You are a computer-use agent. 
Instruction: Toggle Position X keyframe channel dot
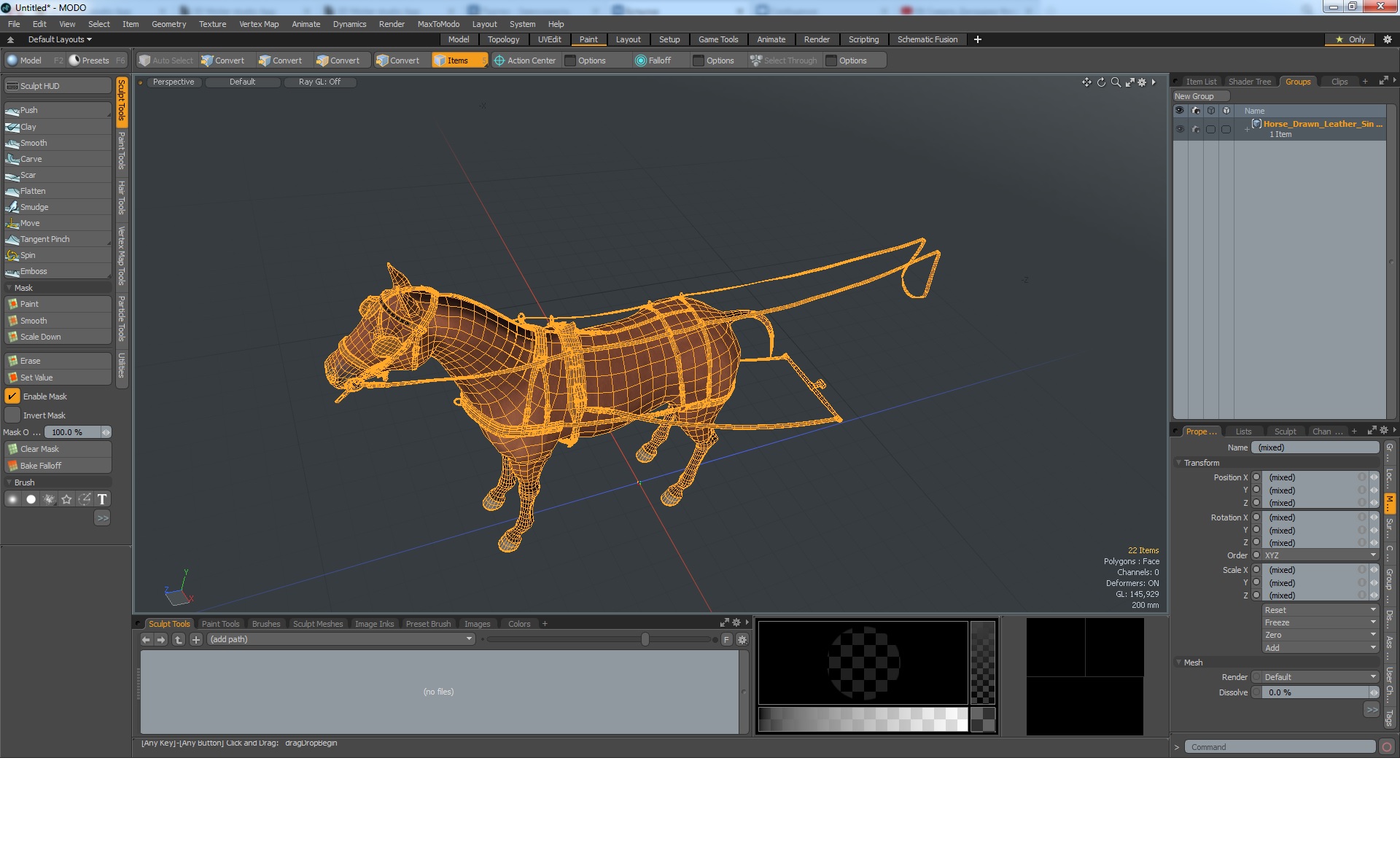coord(1256,477)
